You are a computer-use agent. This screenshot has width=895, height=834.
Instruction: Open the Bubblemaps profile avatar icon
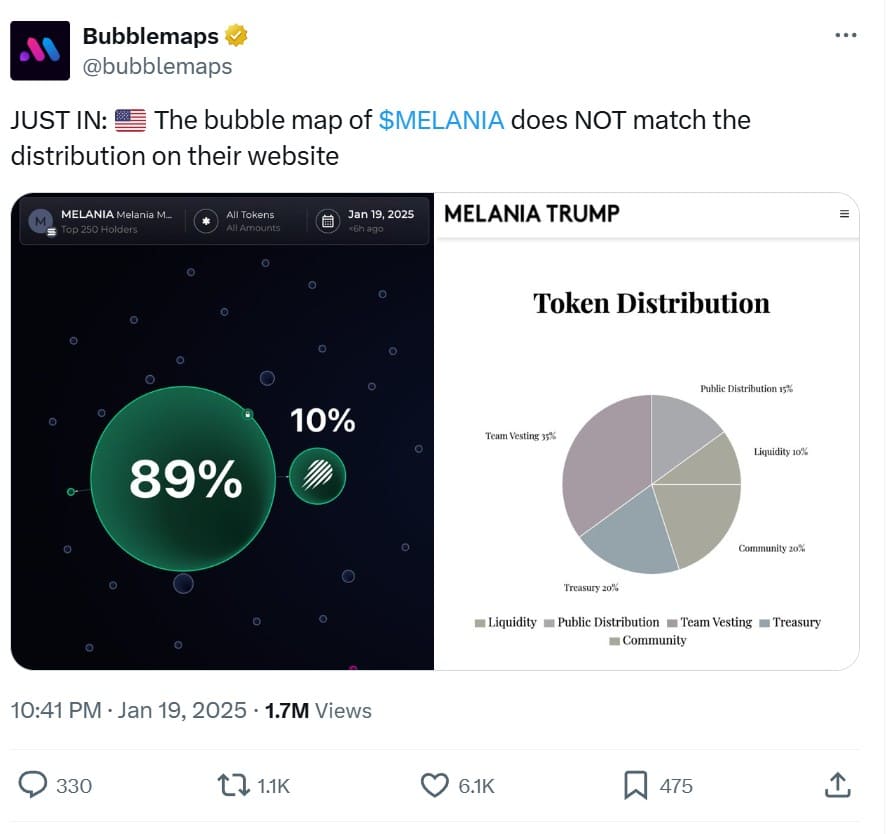tap(40, 50)
